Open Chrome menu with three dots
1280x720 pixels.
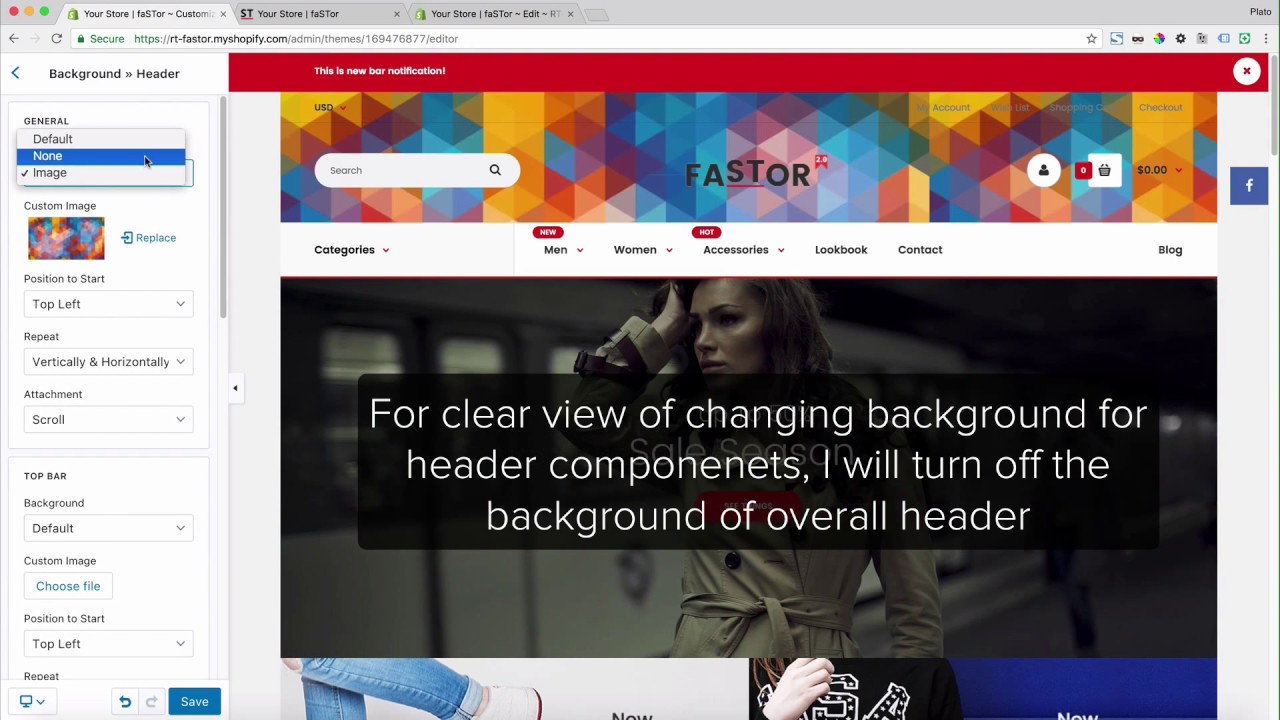coord(1265,38)
